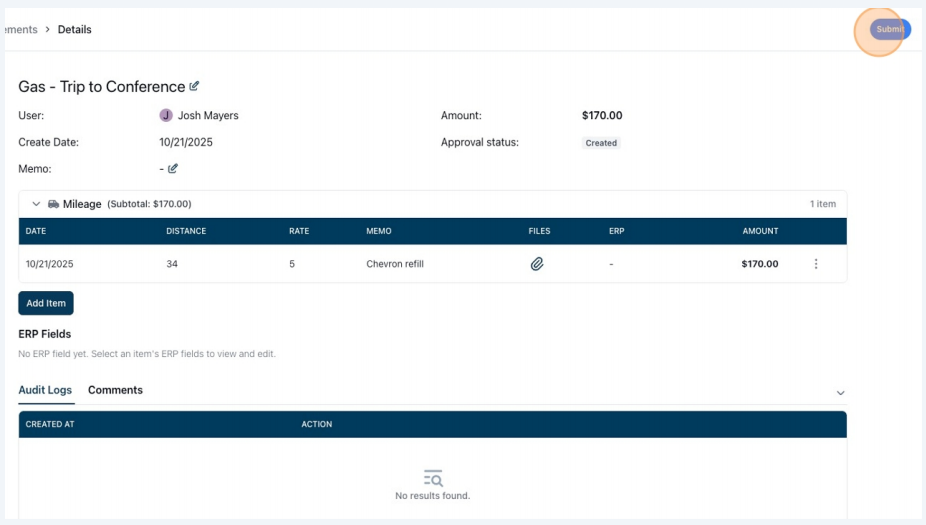Click the breadcrumb separator arrow

click(47, 30)
